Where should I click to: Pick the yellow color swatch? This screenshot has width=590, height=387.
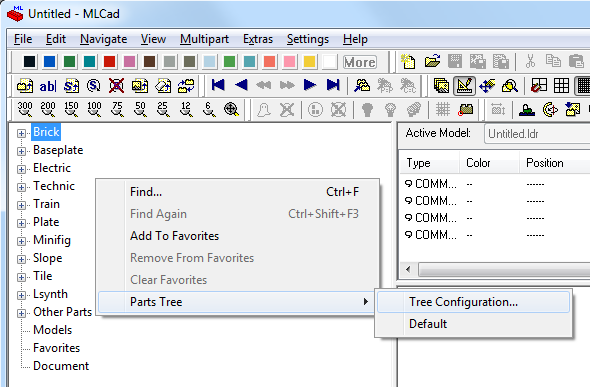[x=309, y=62]
